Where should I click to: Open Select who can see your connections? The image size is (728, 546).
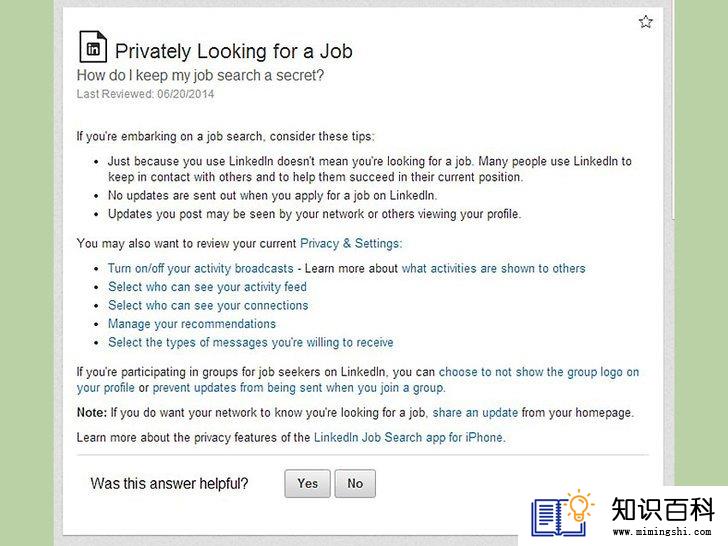[x=208, y=305]
